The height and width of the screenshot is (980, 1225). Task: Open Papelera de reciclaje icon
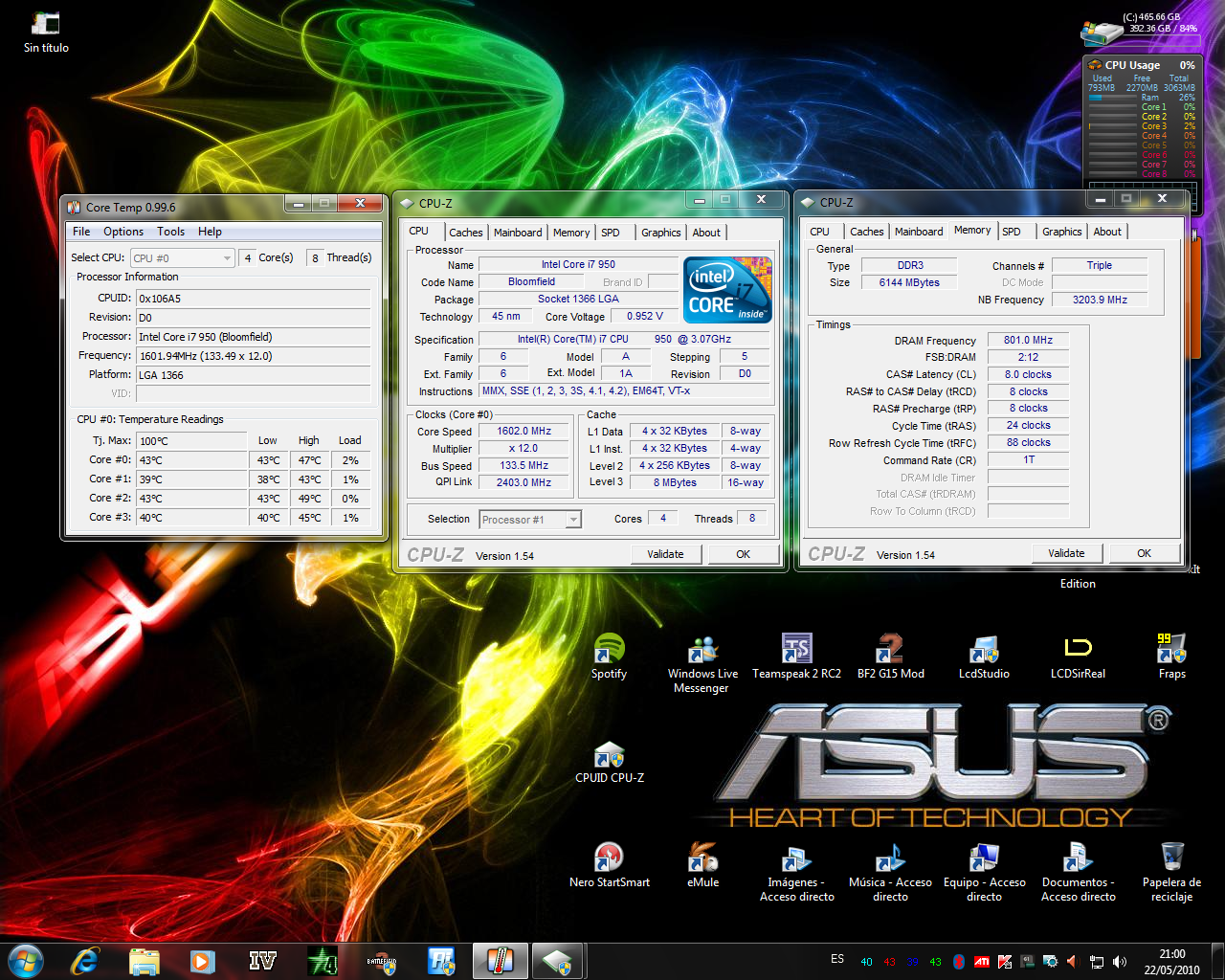coord(1171,858)
